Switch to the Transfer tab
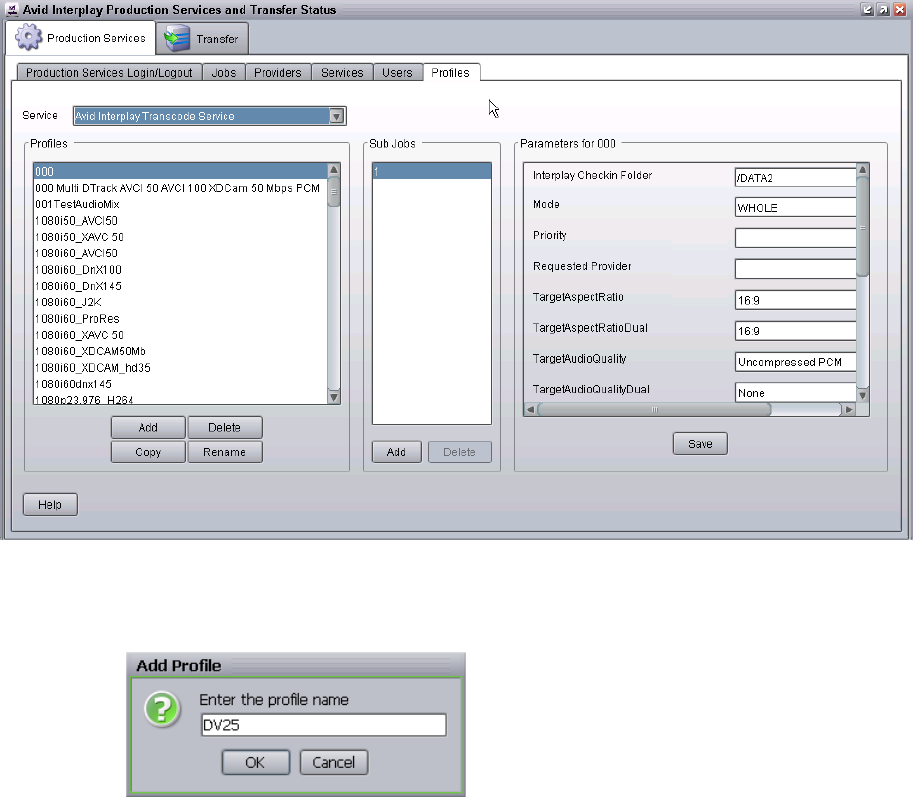The image size is (913, 797). coord(202,38)
